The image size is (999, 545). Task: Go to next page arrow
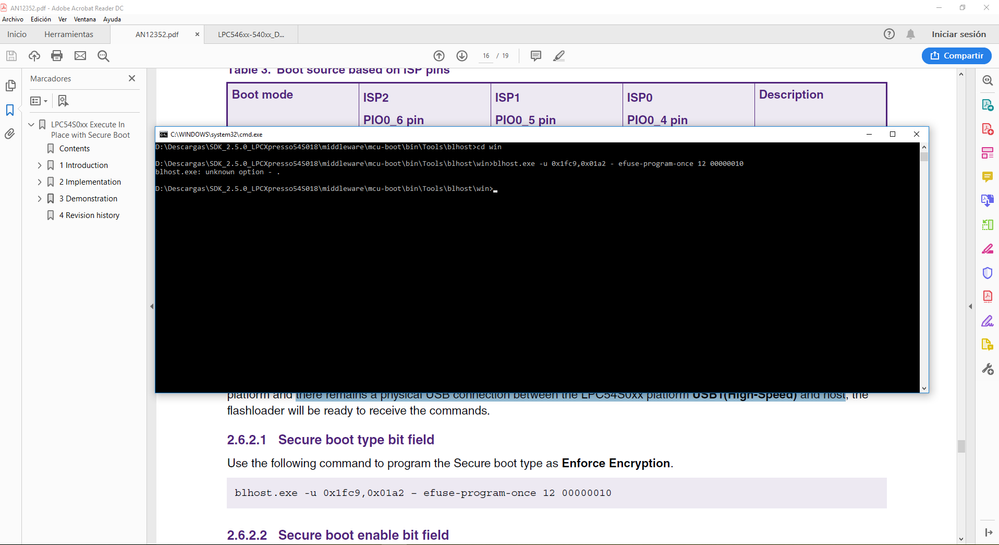click(462, 56)
